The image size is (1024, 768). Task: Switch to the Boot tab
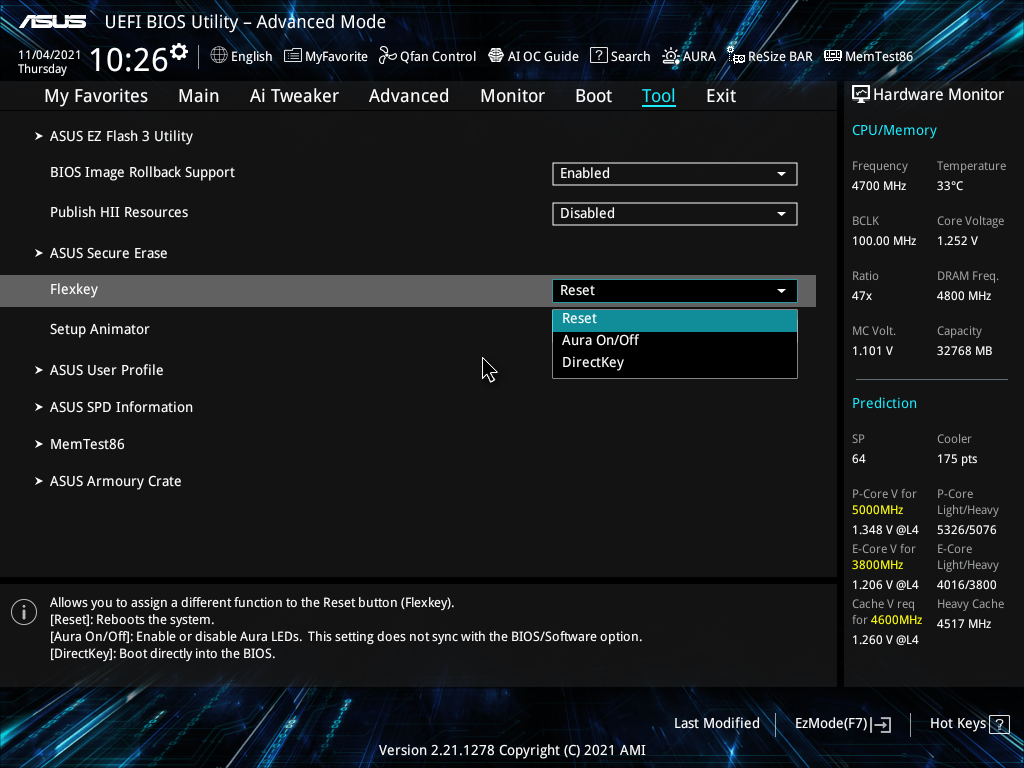593,96
